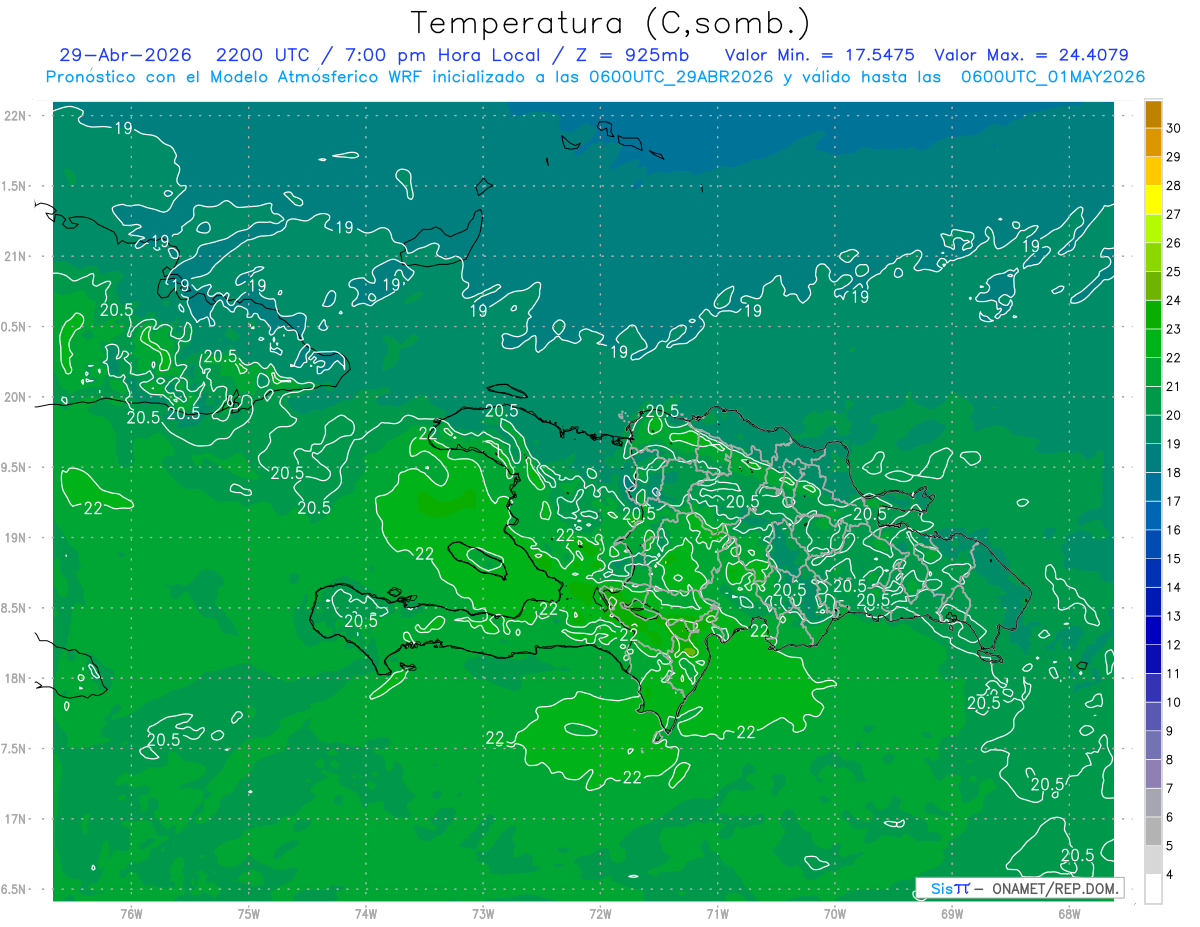Open the SisPi ONAMET/REP.DOM. credit label
Image resolution: width=1200 pixels, height=927 pixels.
click(1019, 888)
